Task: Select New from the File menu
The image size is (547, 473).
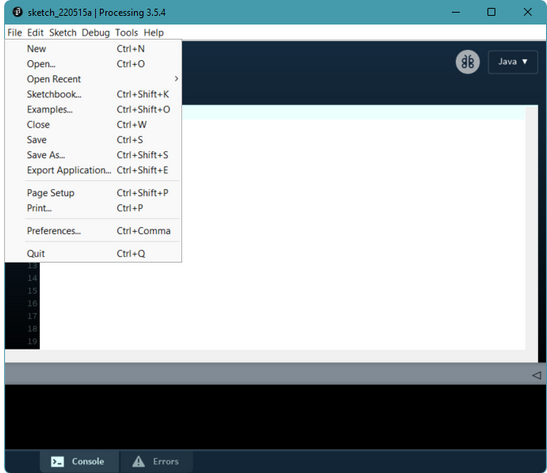Action: click(93, 49)
